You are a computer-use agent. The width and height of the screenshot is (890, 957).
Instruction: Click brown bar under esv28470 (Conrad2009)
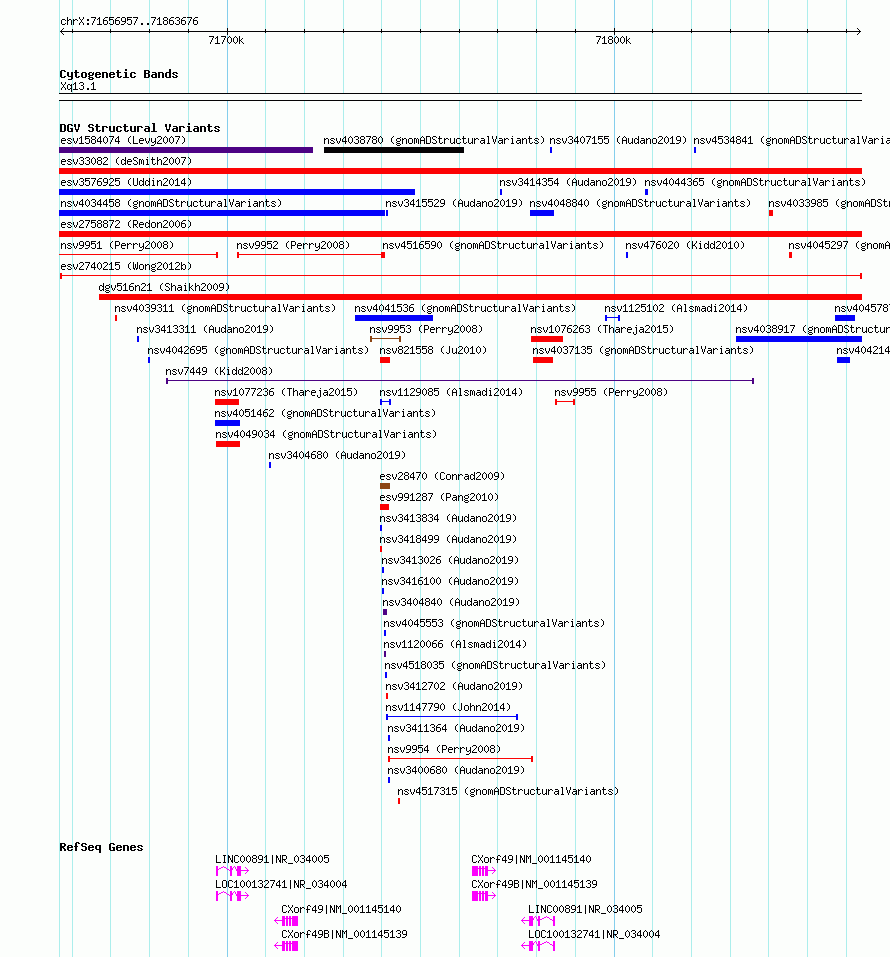[x=385, y=486]
